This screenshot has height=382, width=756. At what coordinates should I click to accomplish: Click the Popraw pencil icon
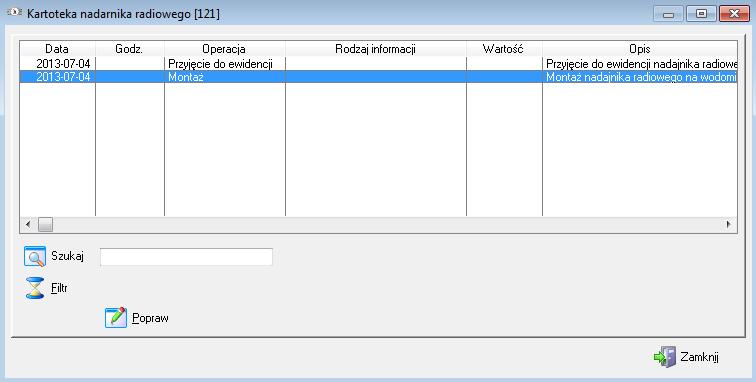(x=116, y=318)
